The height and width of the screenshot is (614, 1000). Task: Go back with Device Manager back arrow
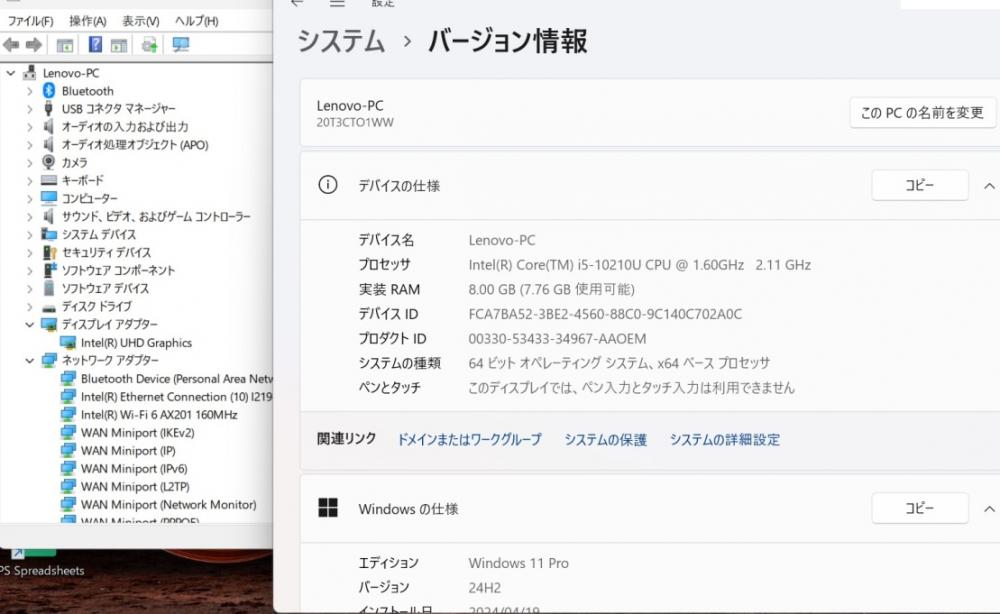click(x=11, y=45)
